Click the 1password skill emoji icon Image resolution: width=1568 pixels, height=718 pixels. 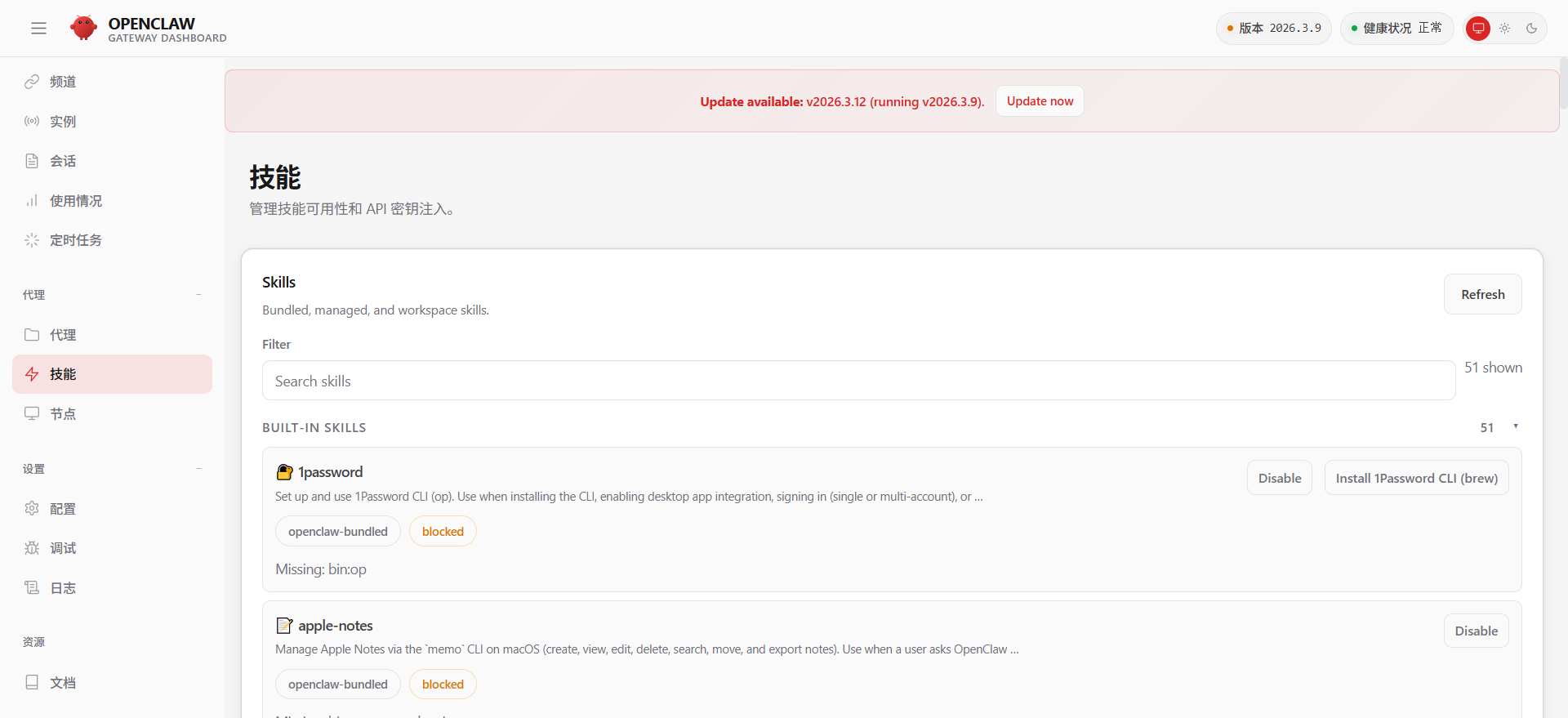point(284,472)
